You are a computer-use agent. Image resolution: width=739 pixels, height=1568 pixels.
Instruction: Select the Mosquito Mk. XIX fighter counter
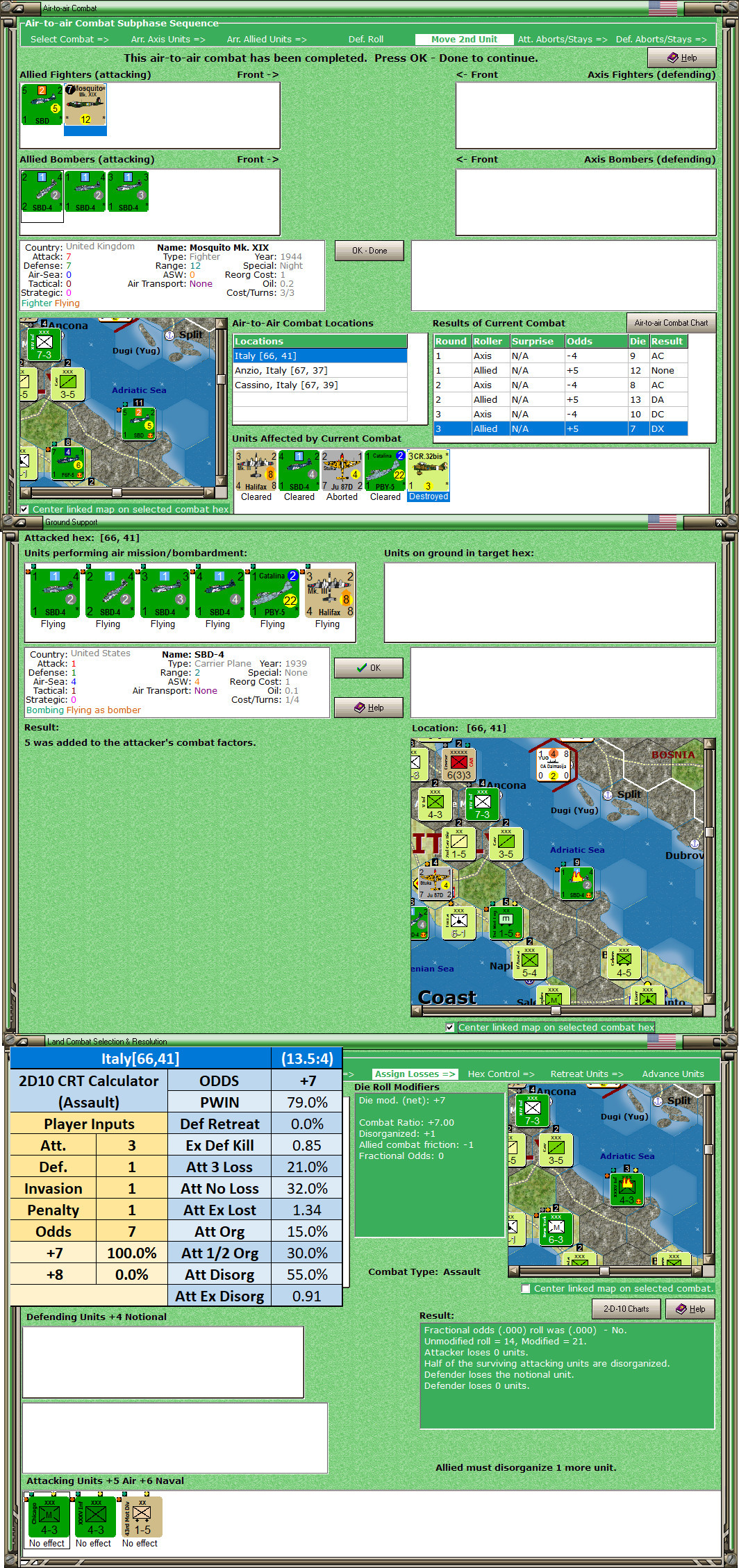(85, 105)
